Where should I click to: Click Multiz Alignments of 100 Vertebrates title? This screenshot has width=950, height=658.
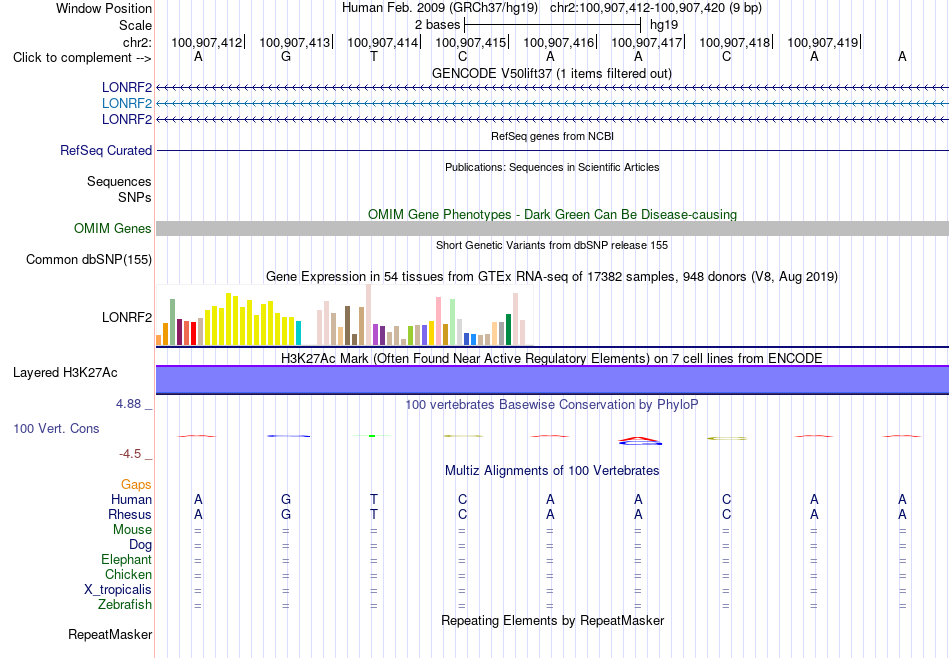pyautogui.click(x=552, y=470)
